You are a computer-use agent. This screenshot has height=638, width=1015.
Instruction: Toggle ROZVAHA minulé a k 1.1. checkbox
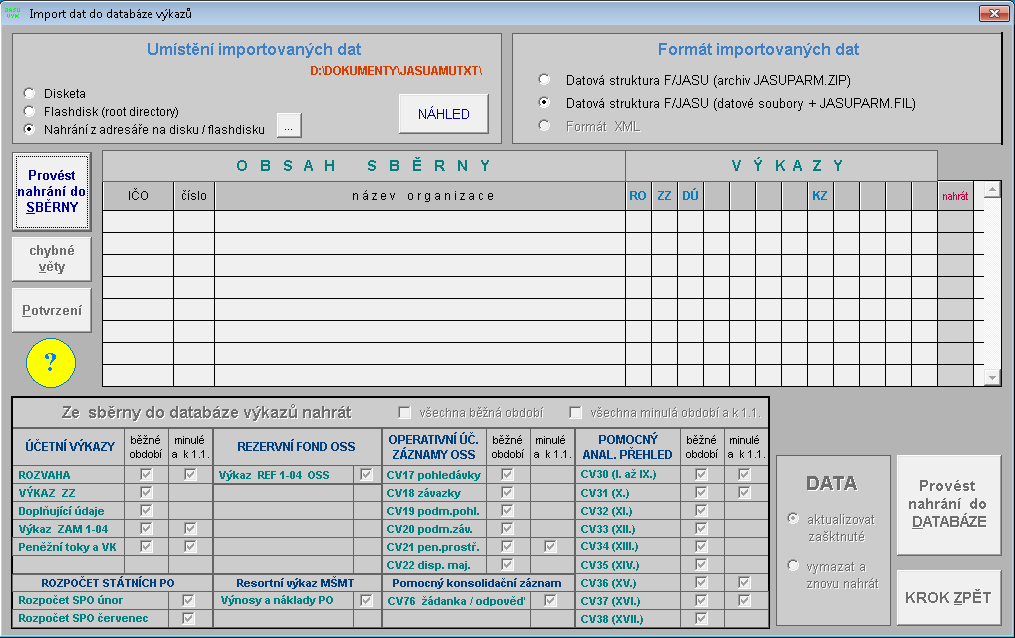coord(190,474)
